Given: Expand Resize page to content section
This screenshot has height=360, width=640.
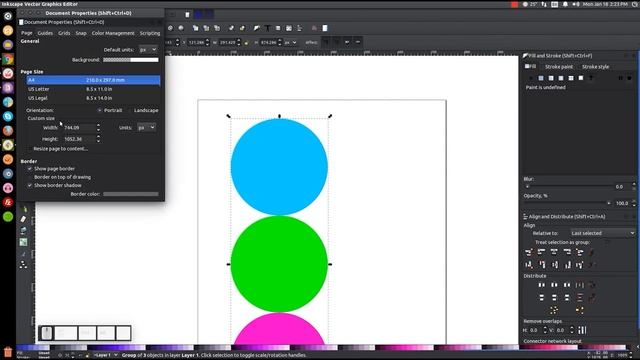Looking at the screenshot, I should tap(60, 149).
